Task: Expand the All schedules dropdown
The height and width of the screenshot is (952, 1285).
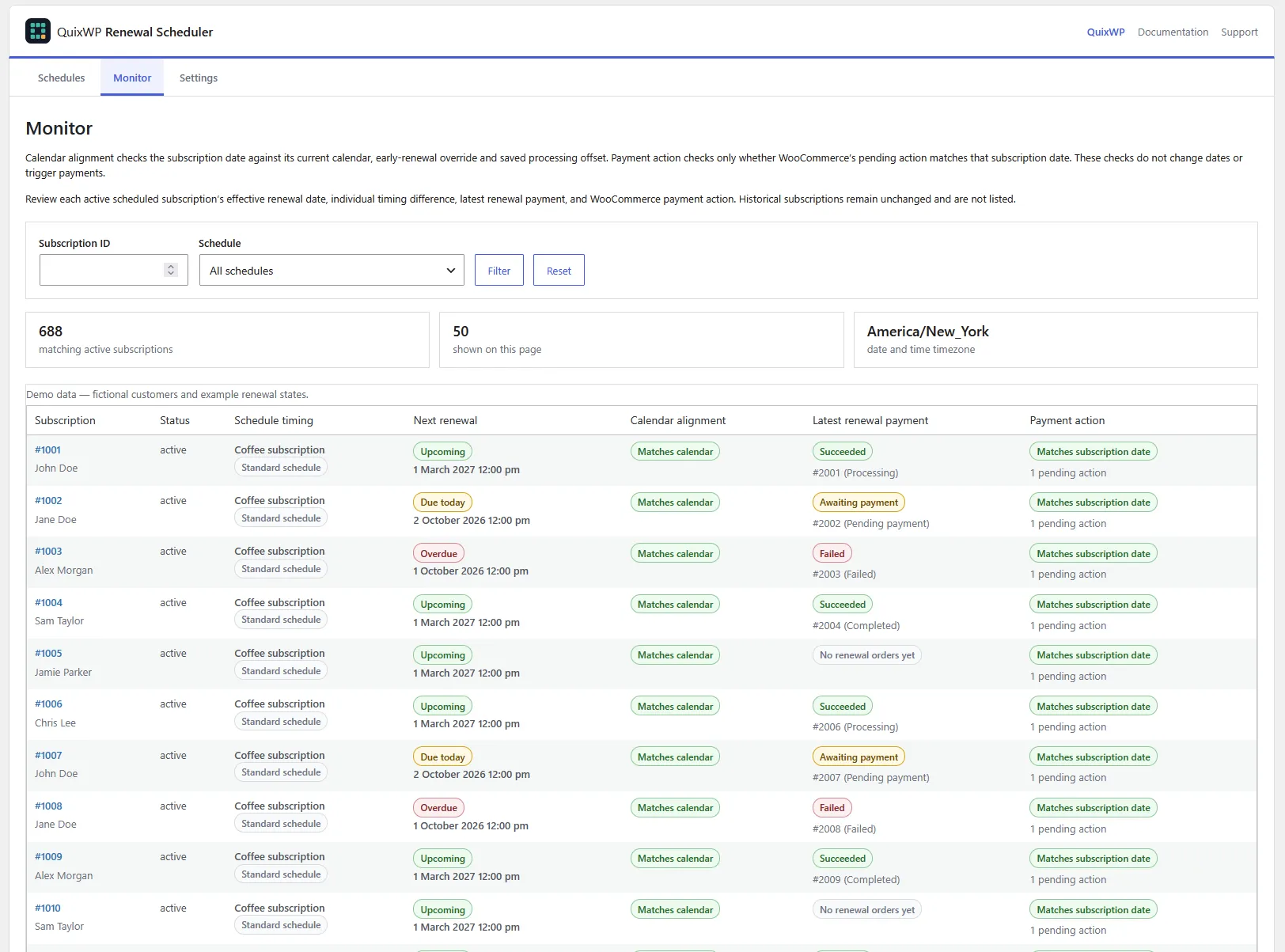Action: [x=332, y=270]
